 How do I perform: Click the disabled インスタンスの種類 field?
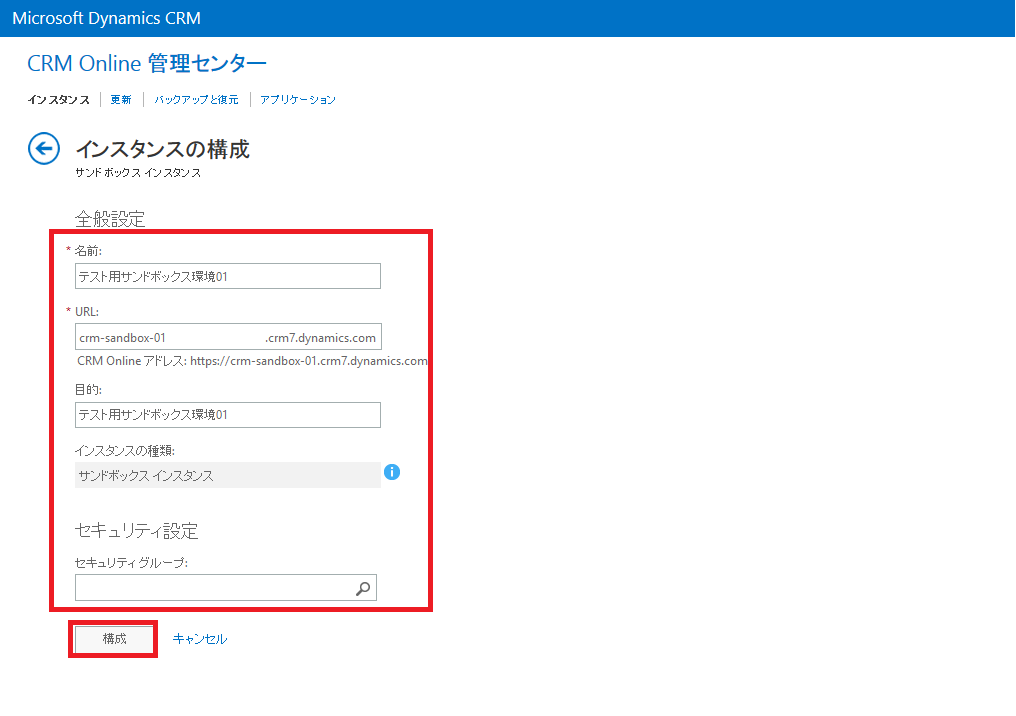[x=228, y=475]
